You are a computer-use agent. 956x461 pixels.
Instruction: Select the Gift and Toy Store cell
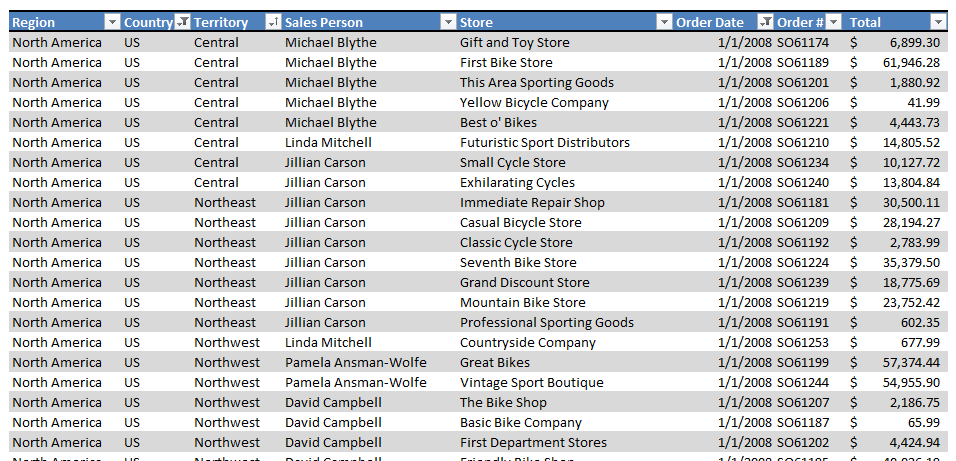tap(565, 43)
